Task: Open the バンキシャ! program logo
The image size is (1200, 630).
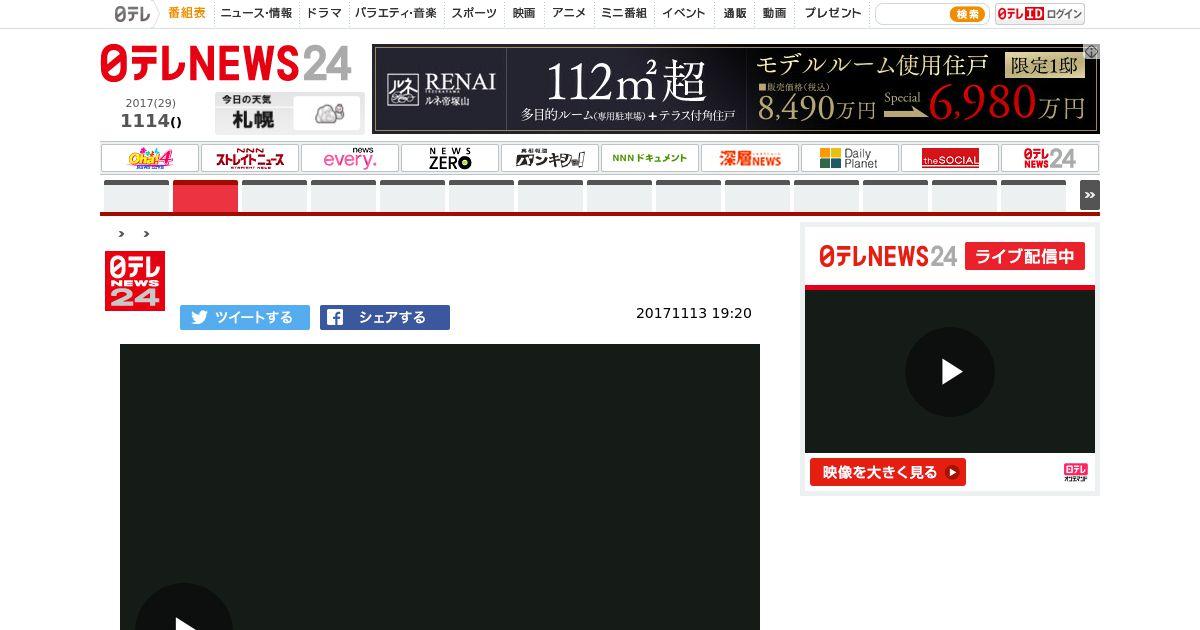Action: coord(550,158)
